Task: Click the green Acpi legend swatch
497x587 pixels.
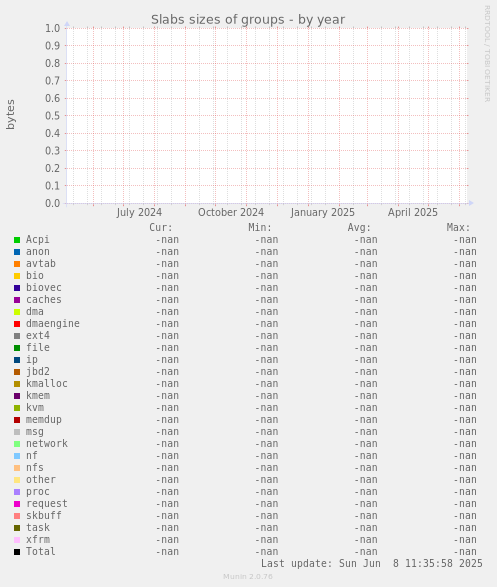Action: pyautogui.click(x=17, y=240)
